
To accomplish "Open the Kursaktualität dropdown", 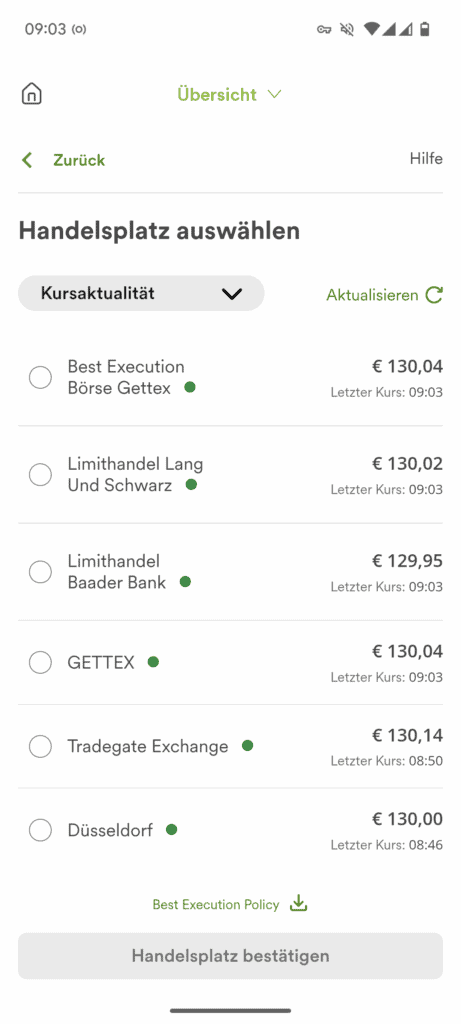I will pos(141,293).
